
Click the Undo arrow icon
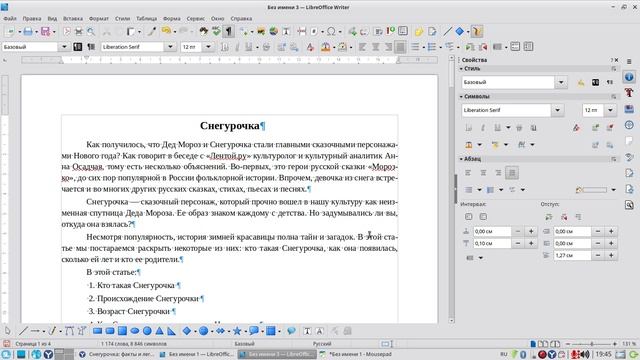click(x=166, y=31)
